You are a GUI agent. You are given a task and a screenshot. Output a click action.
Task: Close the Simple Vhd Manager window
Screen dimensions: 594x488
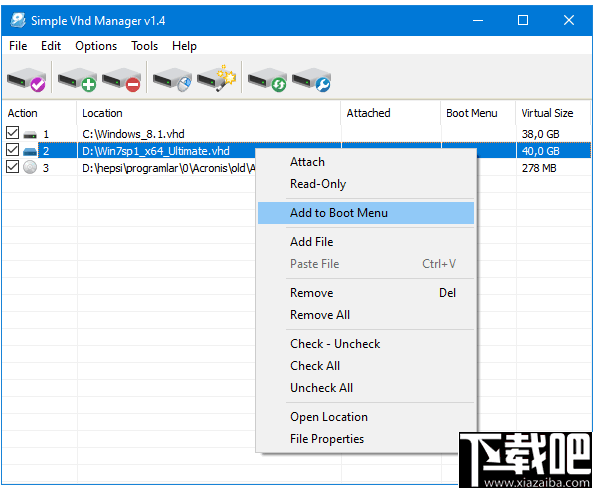click(x=569, y=20)
